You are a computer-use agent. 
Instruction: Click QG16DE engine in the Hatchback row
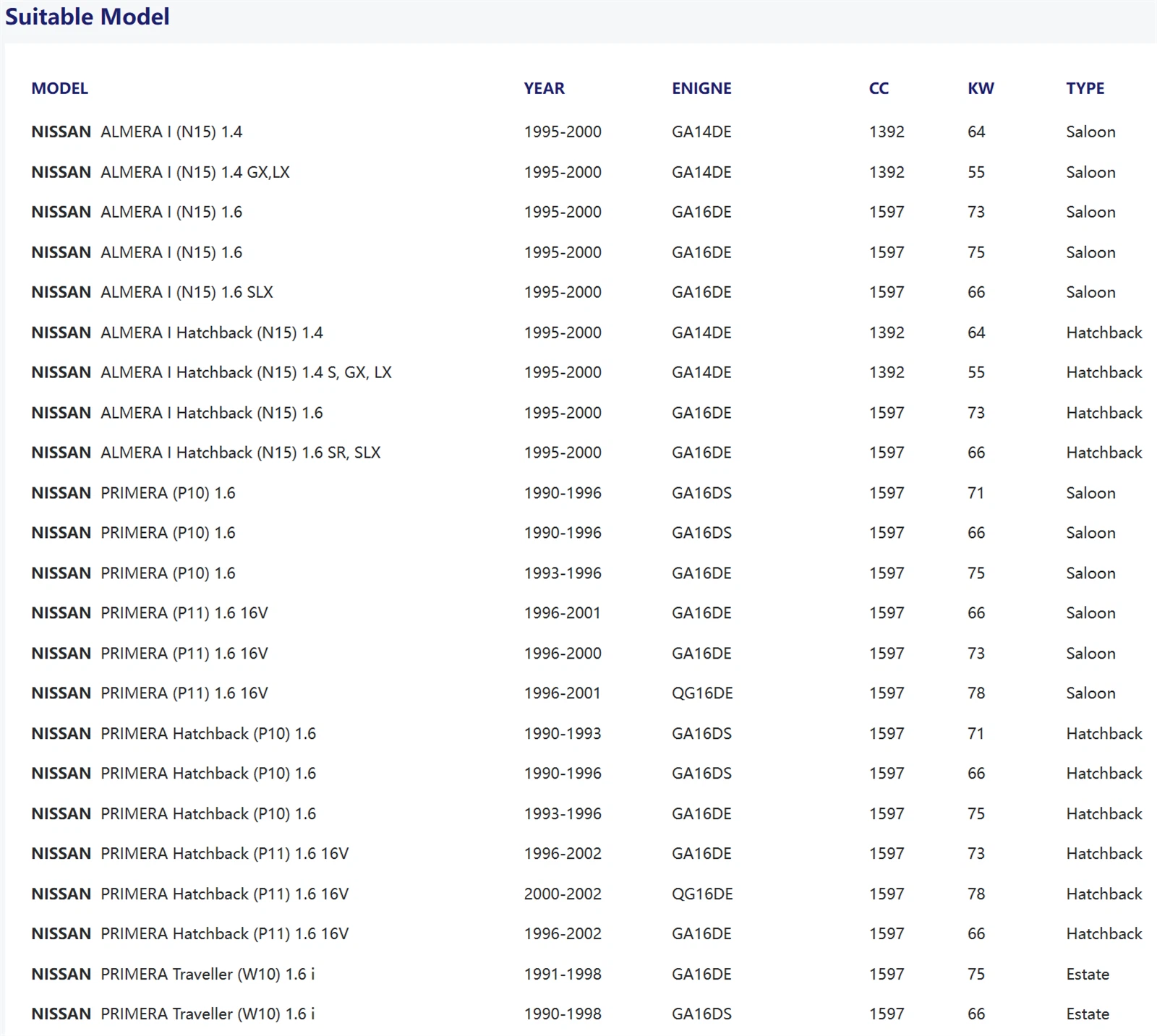pyautogui.click(x=702, y=894)
